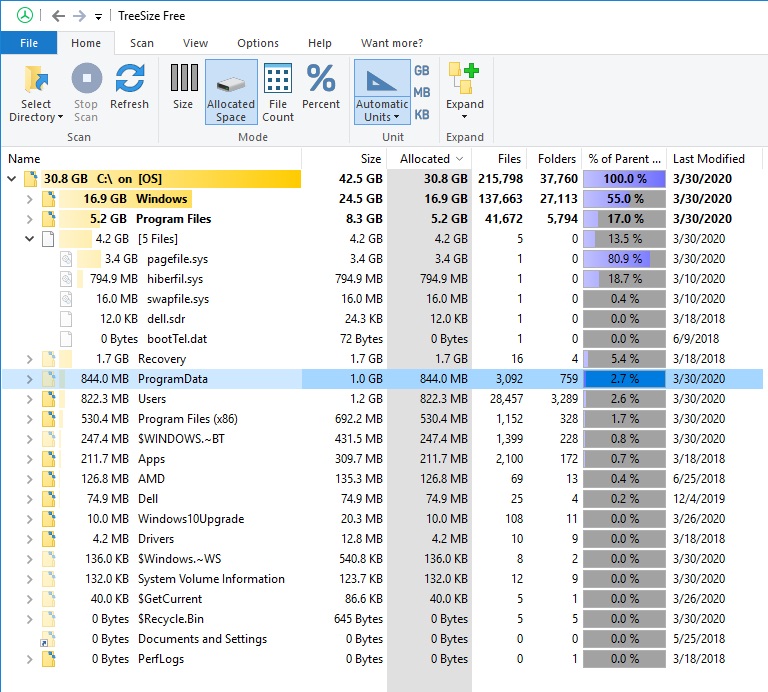This screenshot has height=692, width=768.
Task: Select the $GetCurrent folder row
Action: pyautogui.click(x=382, y=599)
